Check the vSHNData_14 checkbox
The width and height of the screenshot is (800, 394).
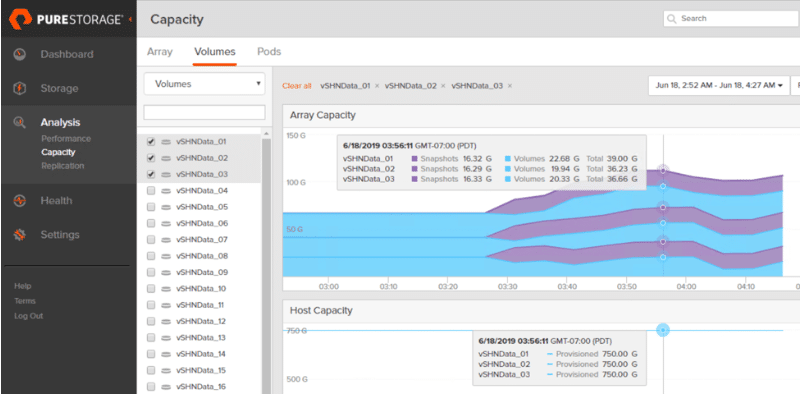(x=151, y=354)
